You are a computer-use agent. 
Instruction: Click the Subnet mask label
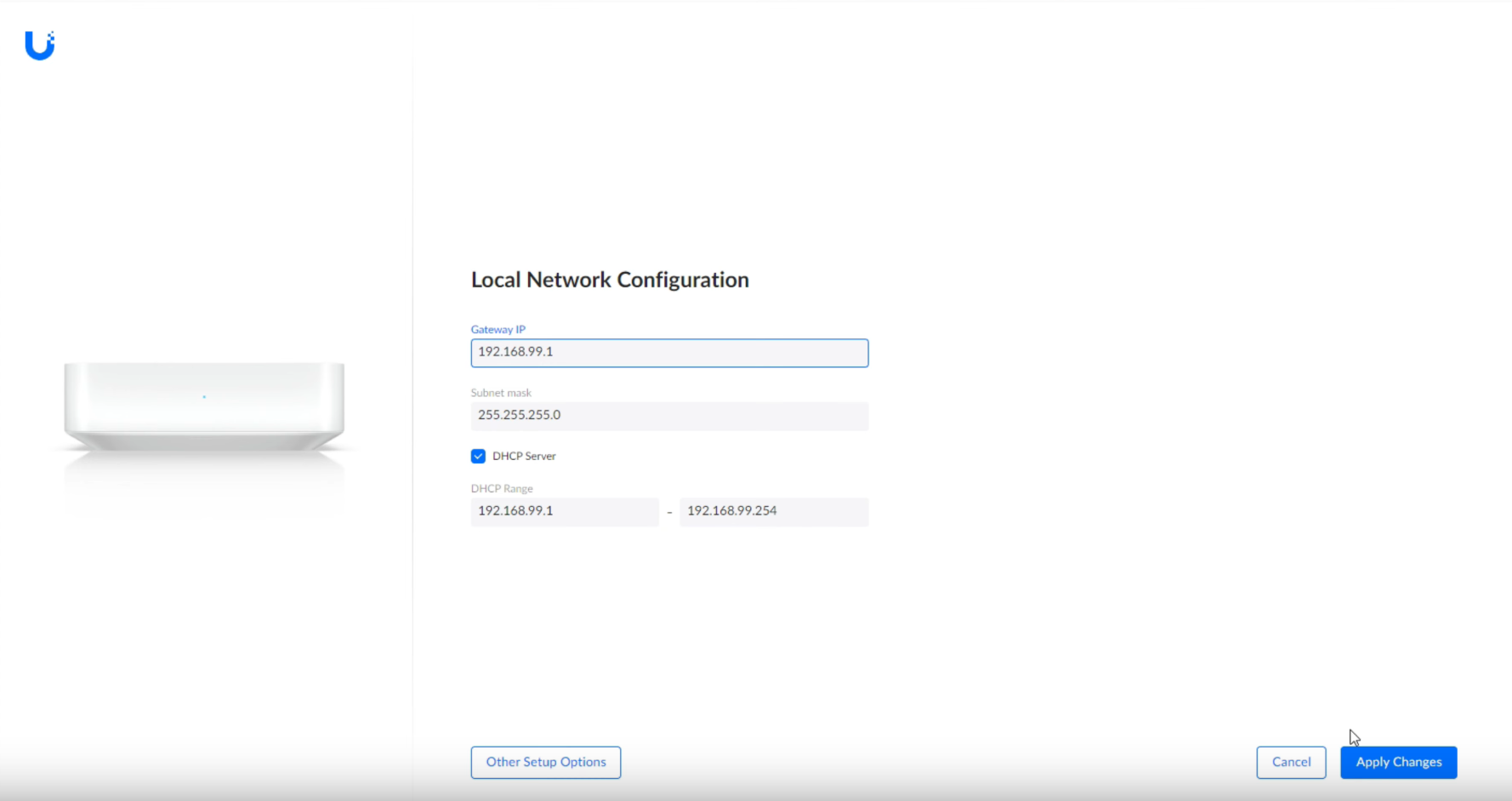(501, 393)
